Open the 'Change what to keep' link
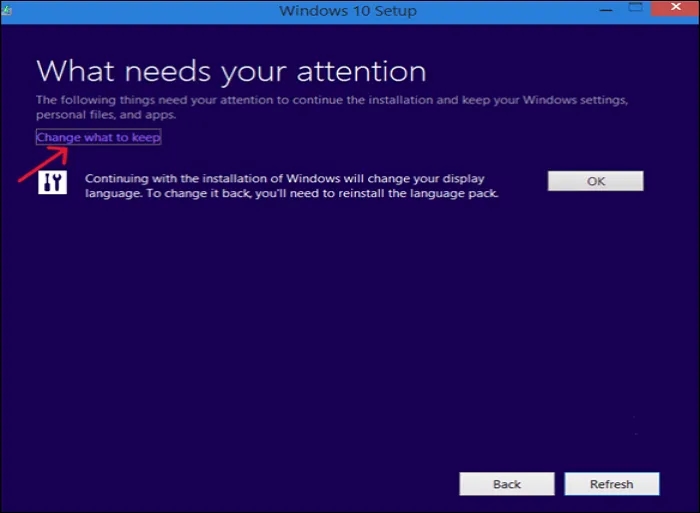This screenshot has height=513, width=700. 98,137
